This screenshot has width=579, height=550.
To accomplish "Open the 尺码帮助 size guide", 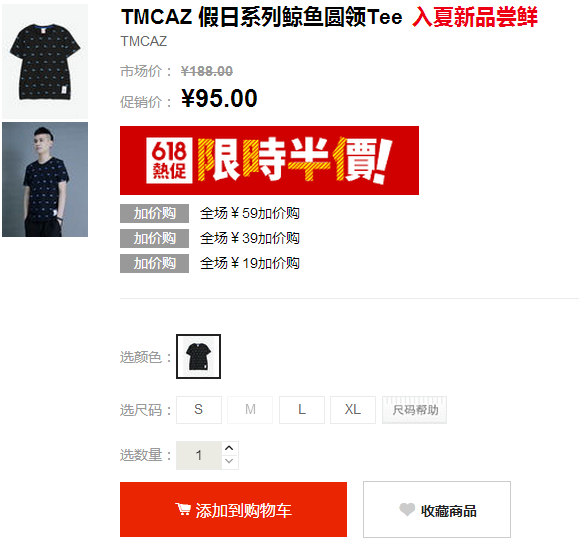I will click(415, 410).
